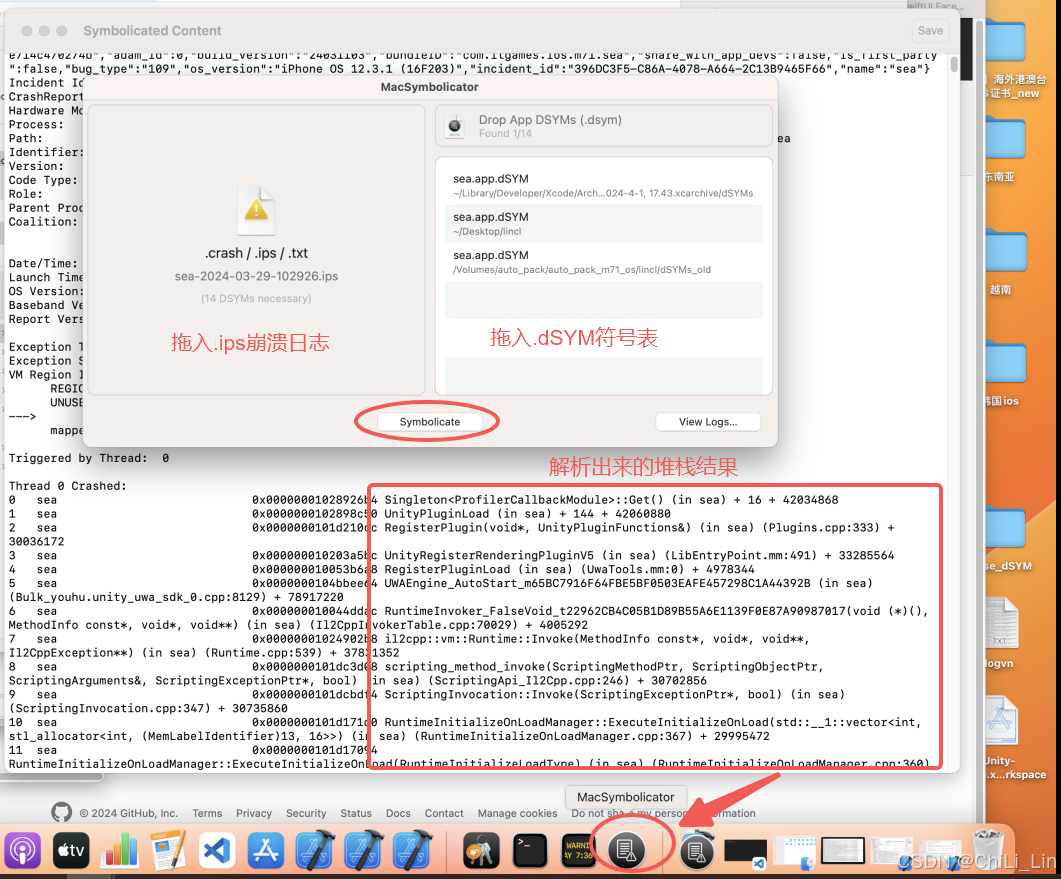Screen dimensions: 1061x879
Task: Open the third Xcode hammer icon in dock
Action: pyautogui.click(x=412, y=850)
